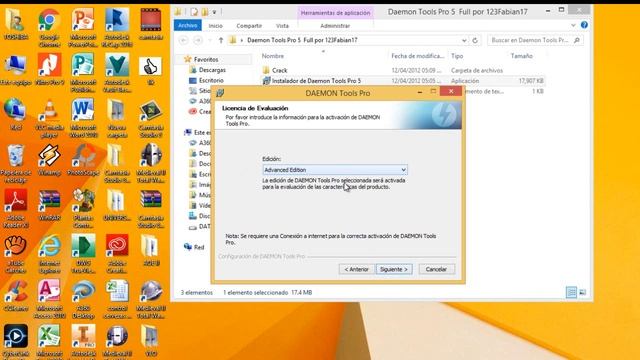
Task: Sort files by the Nombre column
Action: point(273,56)
